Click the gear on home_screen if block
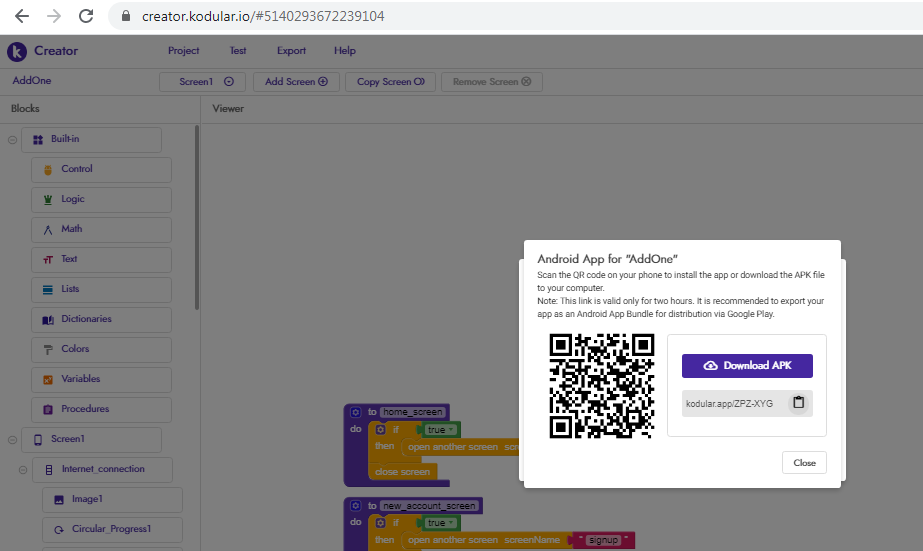The width and height of the screenshot is (923, 551). 380,430
